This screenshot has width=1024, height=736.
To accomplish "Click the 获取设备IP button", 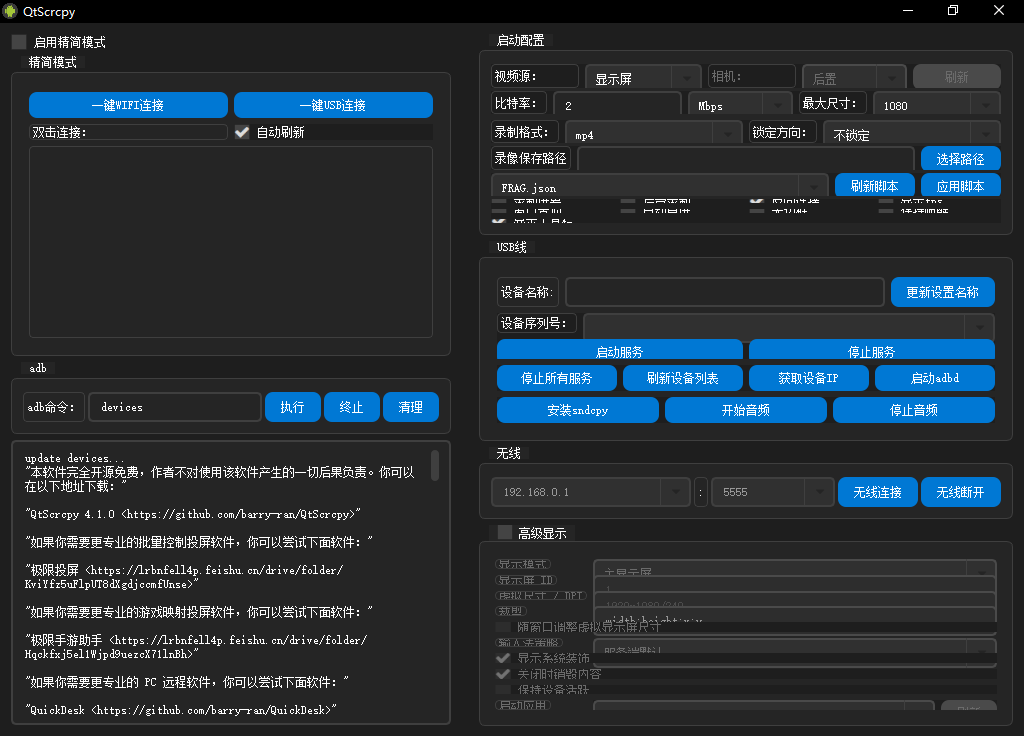I will click(808, 378).
